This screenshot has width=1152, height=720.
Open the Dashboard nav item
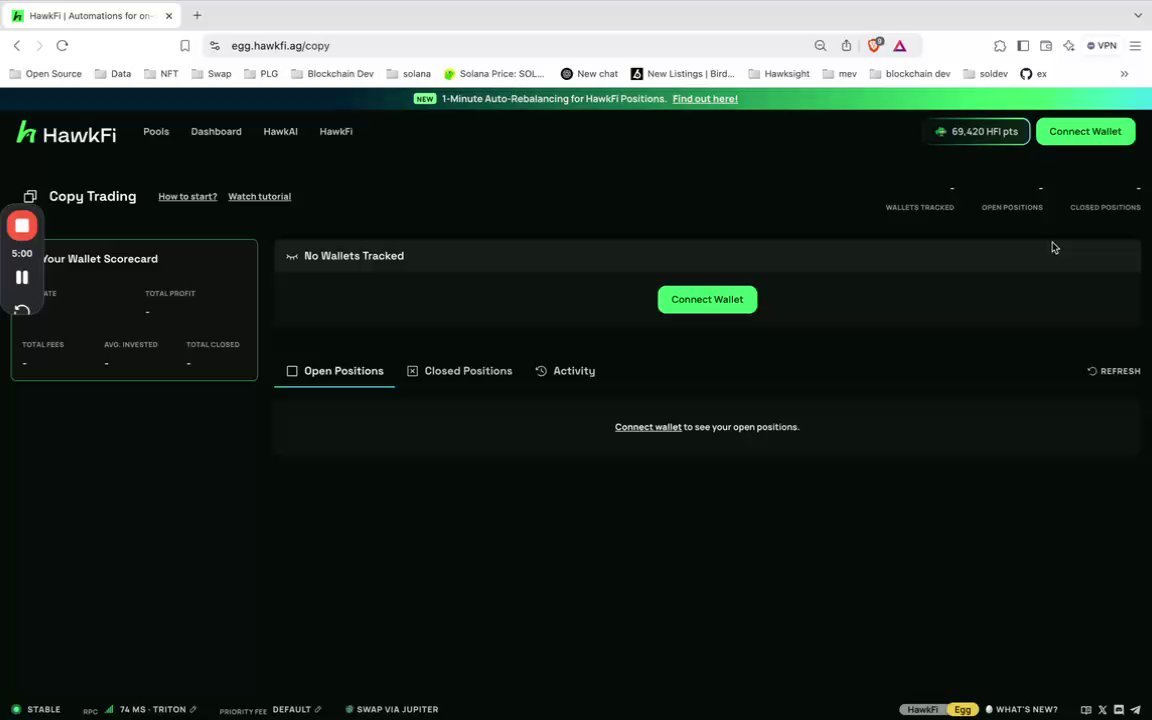[216, 132]
